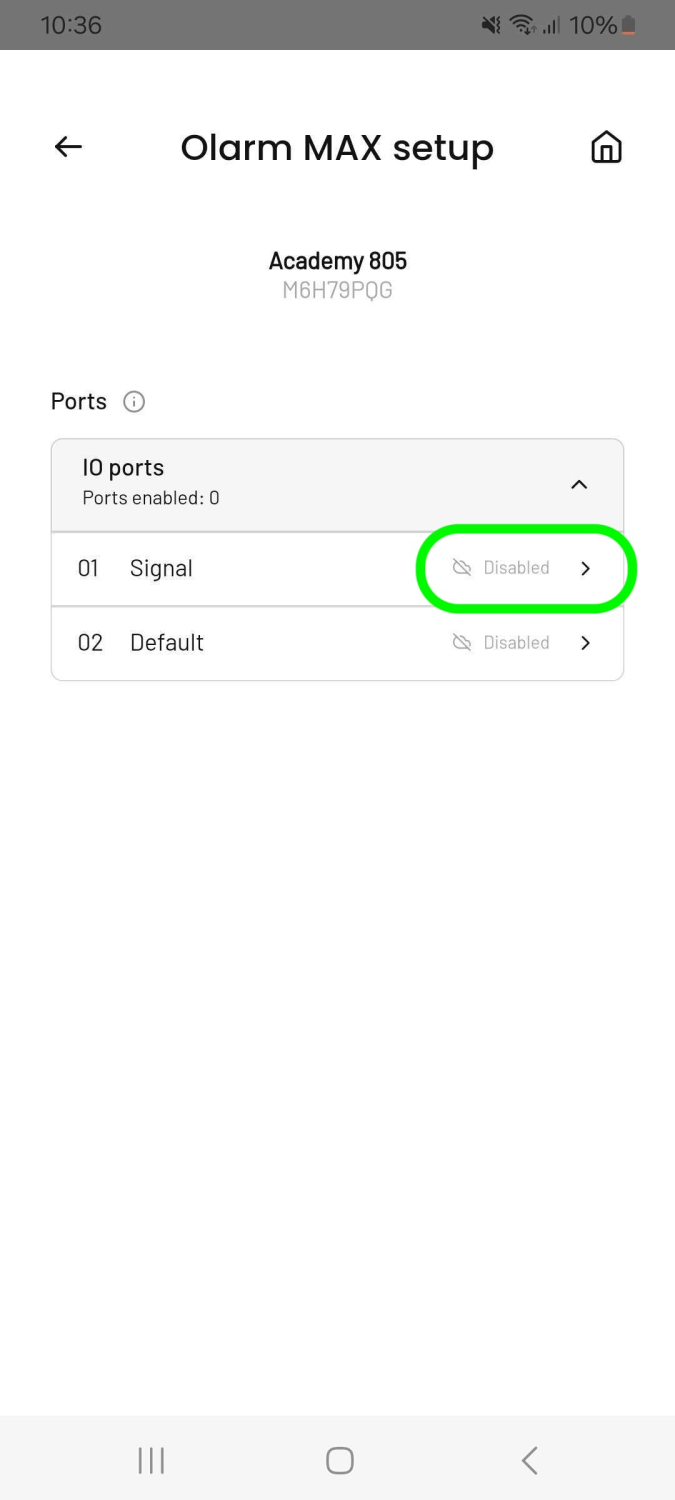Viewport: 675px width, 1500px height.
Task: Select port 02 Default row
Action: (337, 643)
